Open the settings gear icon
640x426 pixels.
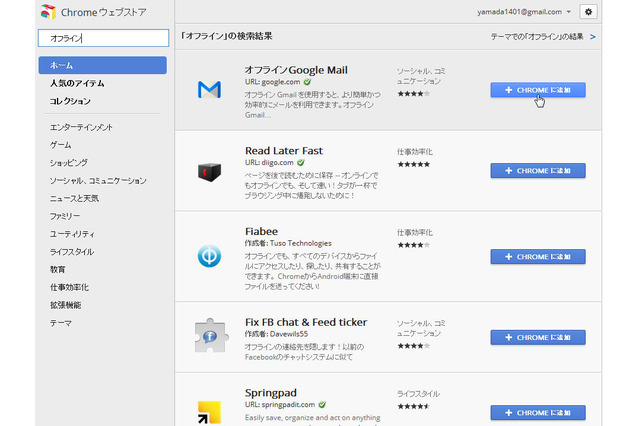(588, 12)
